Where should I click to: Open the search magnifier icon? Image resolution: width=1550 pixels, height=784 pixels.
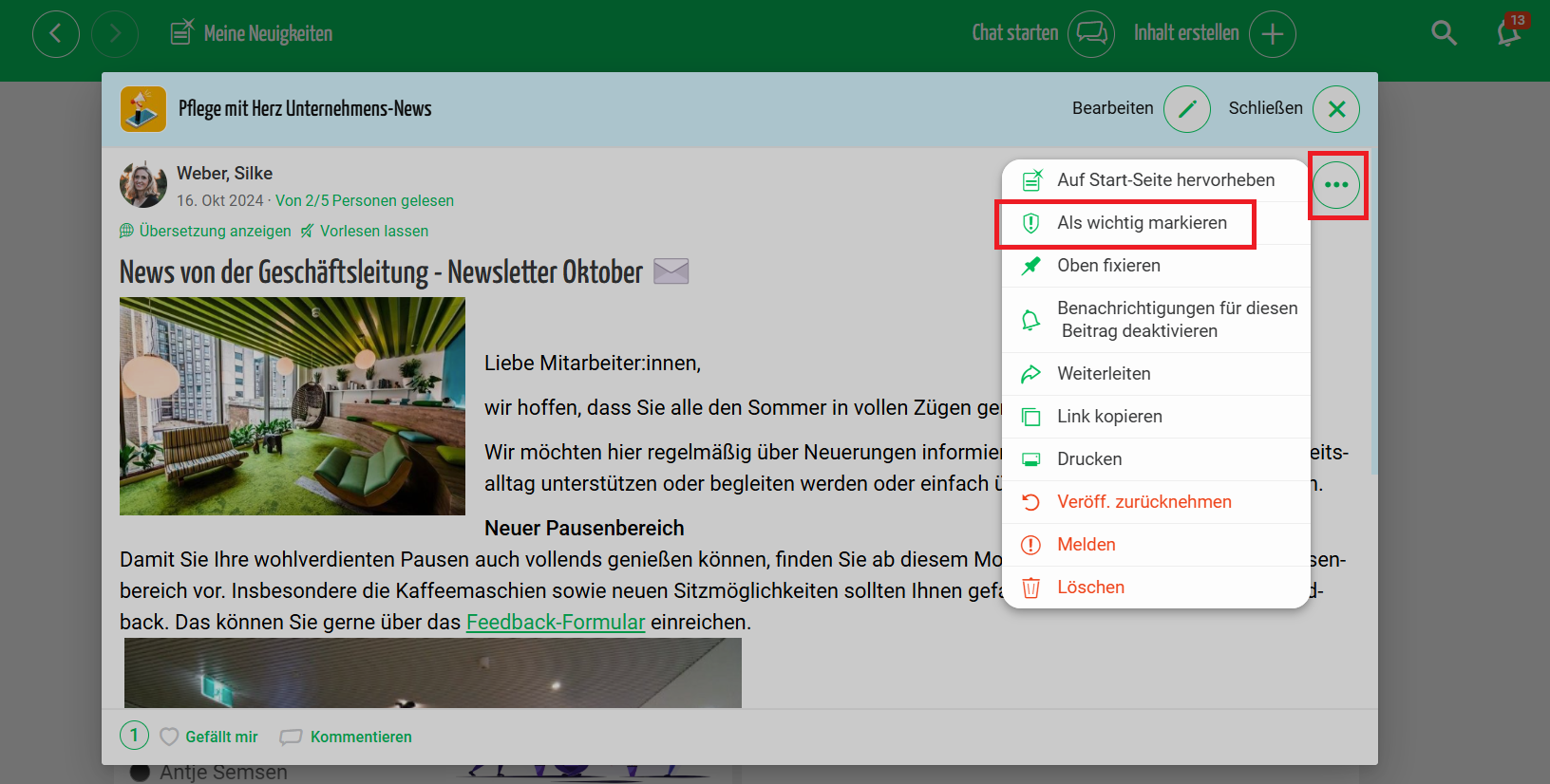point(1444,33)
